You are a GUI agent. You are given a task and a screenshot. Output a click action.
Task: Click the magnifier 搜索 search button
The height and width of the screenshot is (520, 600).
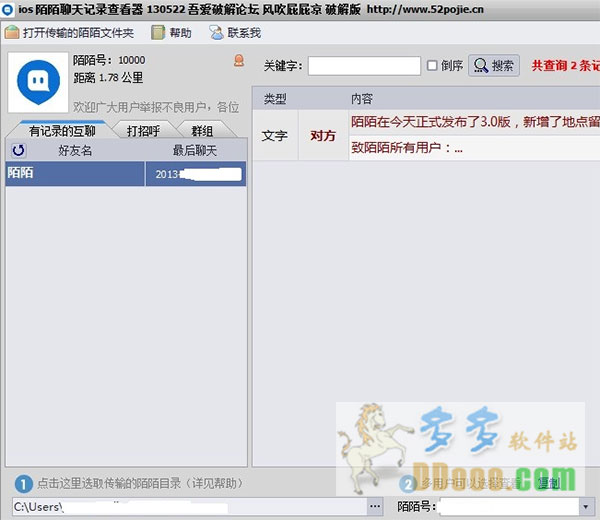(494, 65)
